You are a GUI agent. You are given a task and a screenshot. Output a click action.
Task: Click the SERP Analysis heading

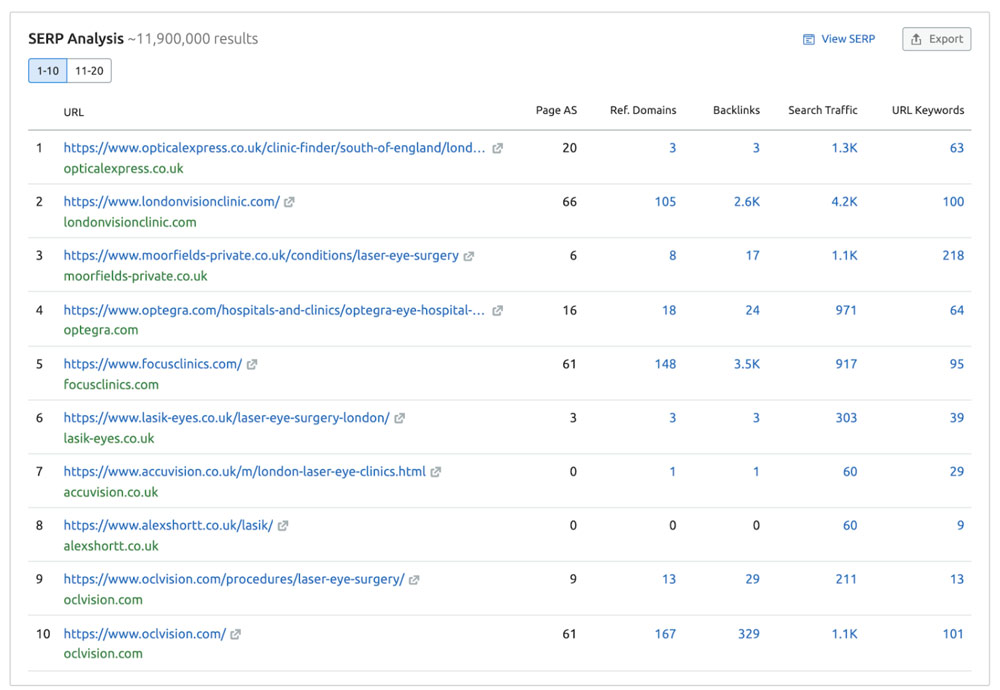point(76,39)
